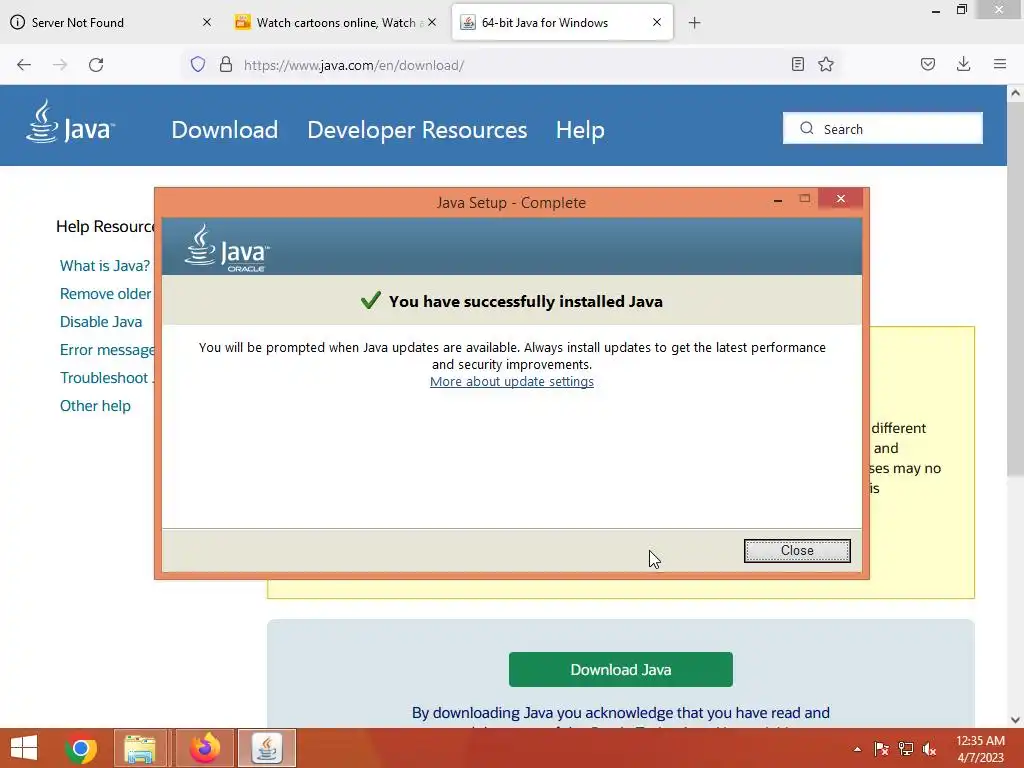Open the Error message help link
The width and height of the screenshot is (1024, 768).
coord(107,350)
